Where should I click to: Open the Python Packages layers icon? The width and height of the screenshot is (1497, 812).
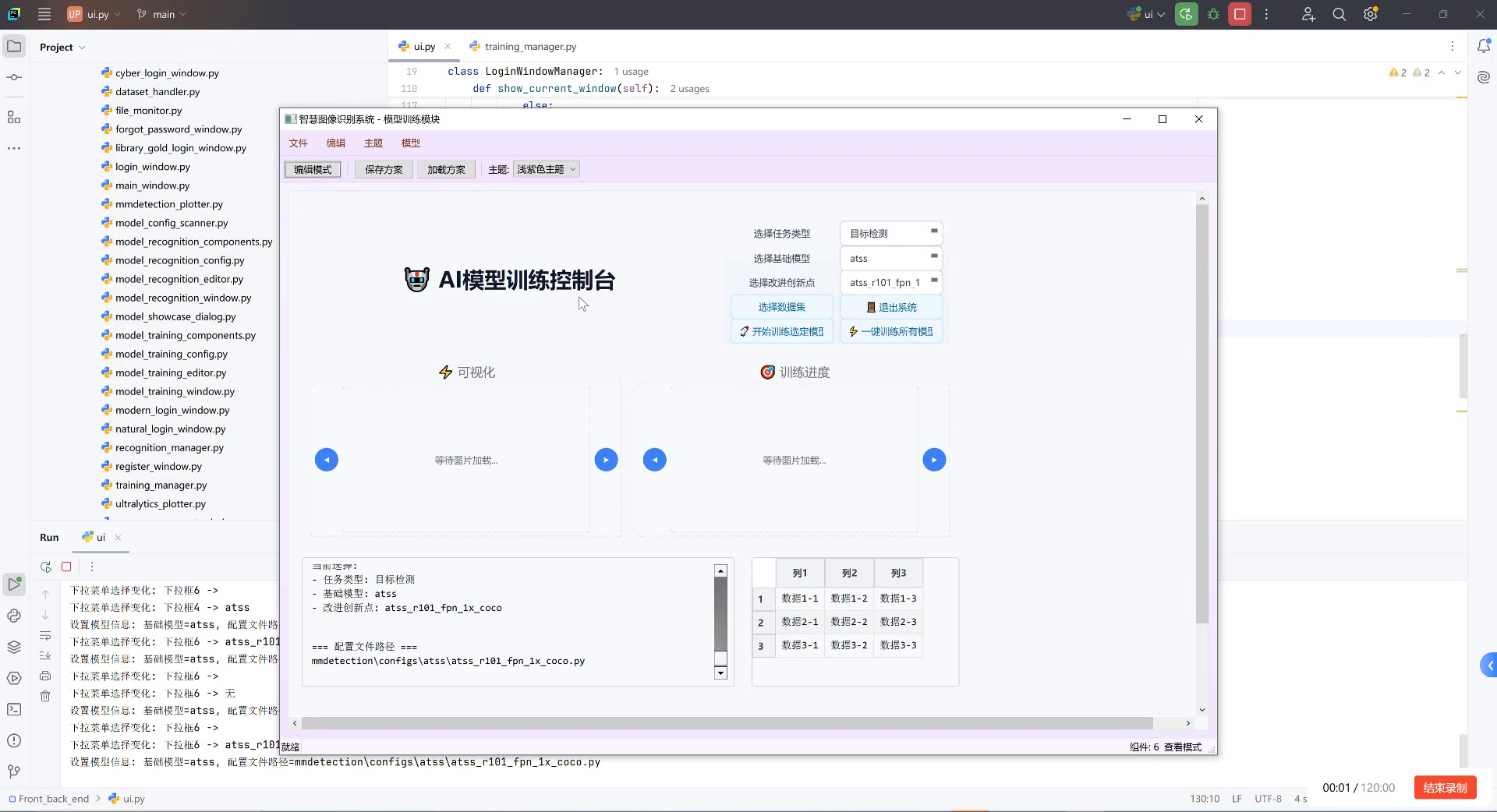[x=14, y=647]
